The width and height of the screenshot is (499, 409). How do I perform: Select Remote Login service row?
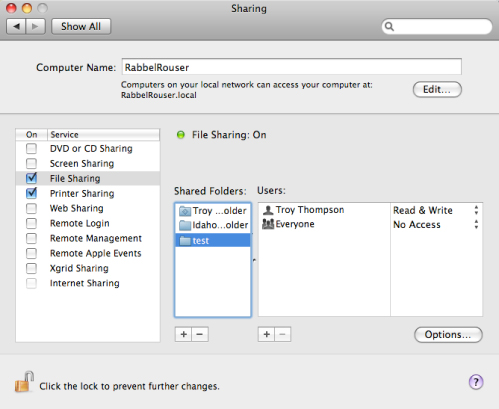(88, 223)
